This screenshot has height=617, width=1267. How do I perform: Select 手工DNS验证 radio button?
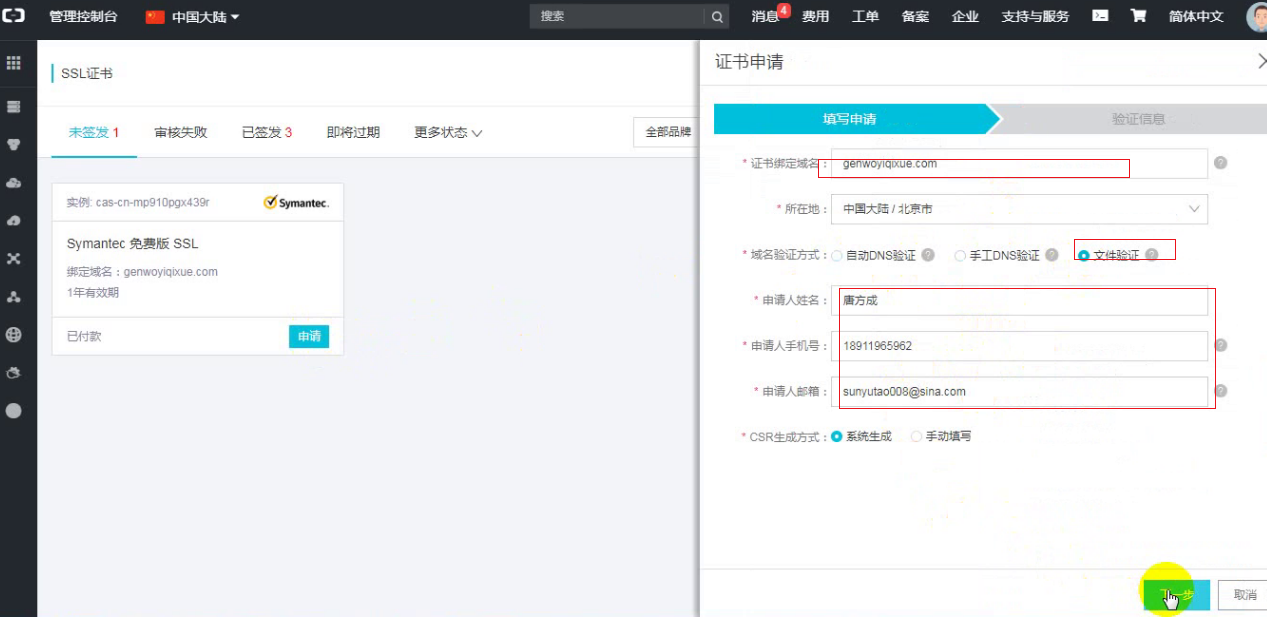[x=960, y=256]
